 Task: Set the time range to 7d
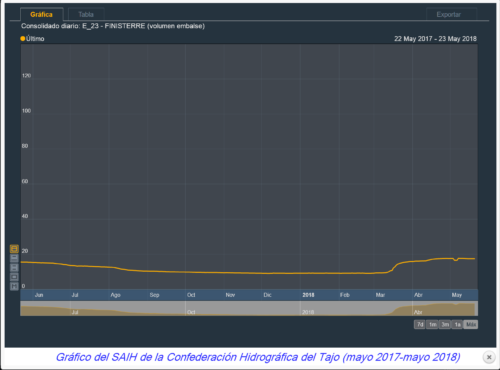pos(420,325)
